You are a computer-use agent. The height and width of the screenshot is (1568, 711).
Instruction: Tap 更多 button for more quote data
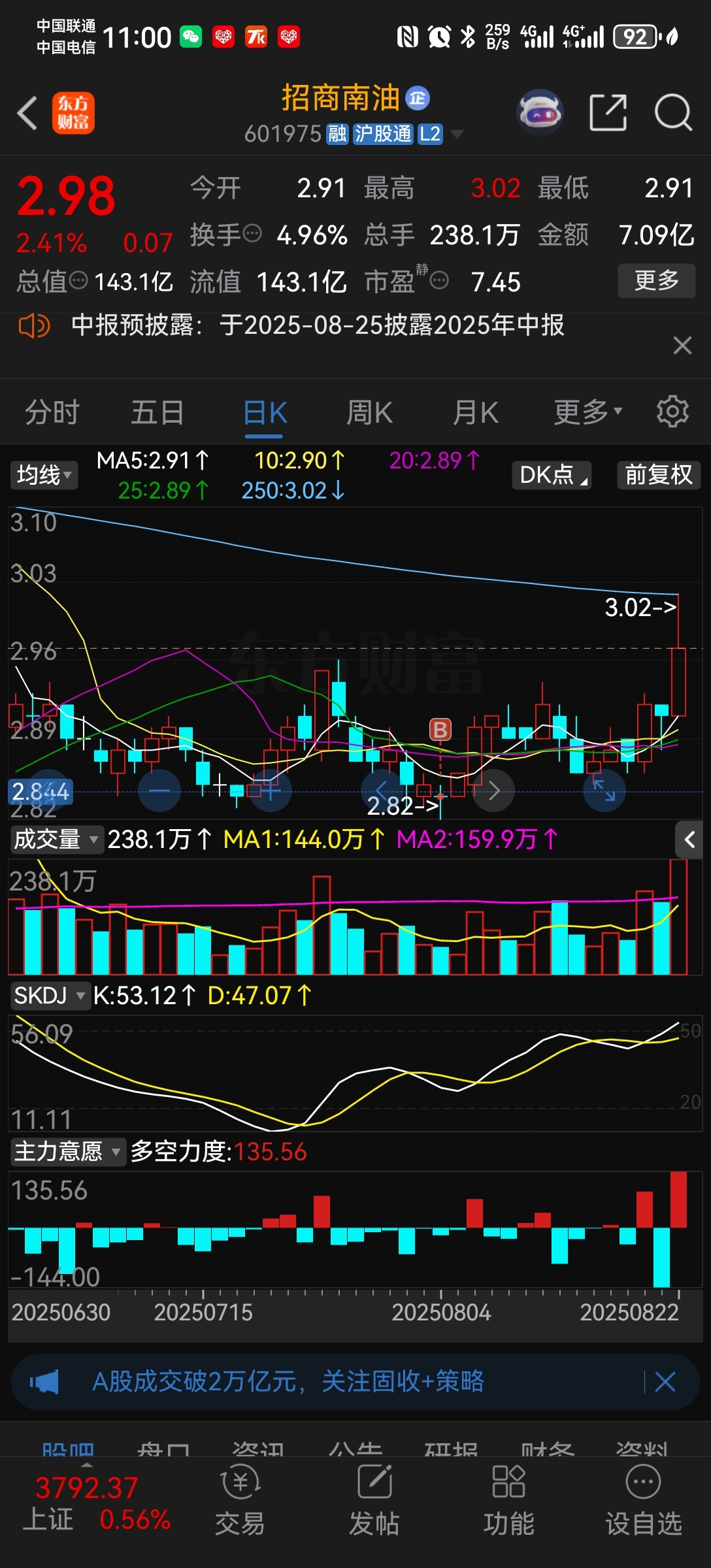pyautogui.click(x=656, y=281)
